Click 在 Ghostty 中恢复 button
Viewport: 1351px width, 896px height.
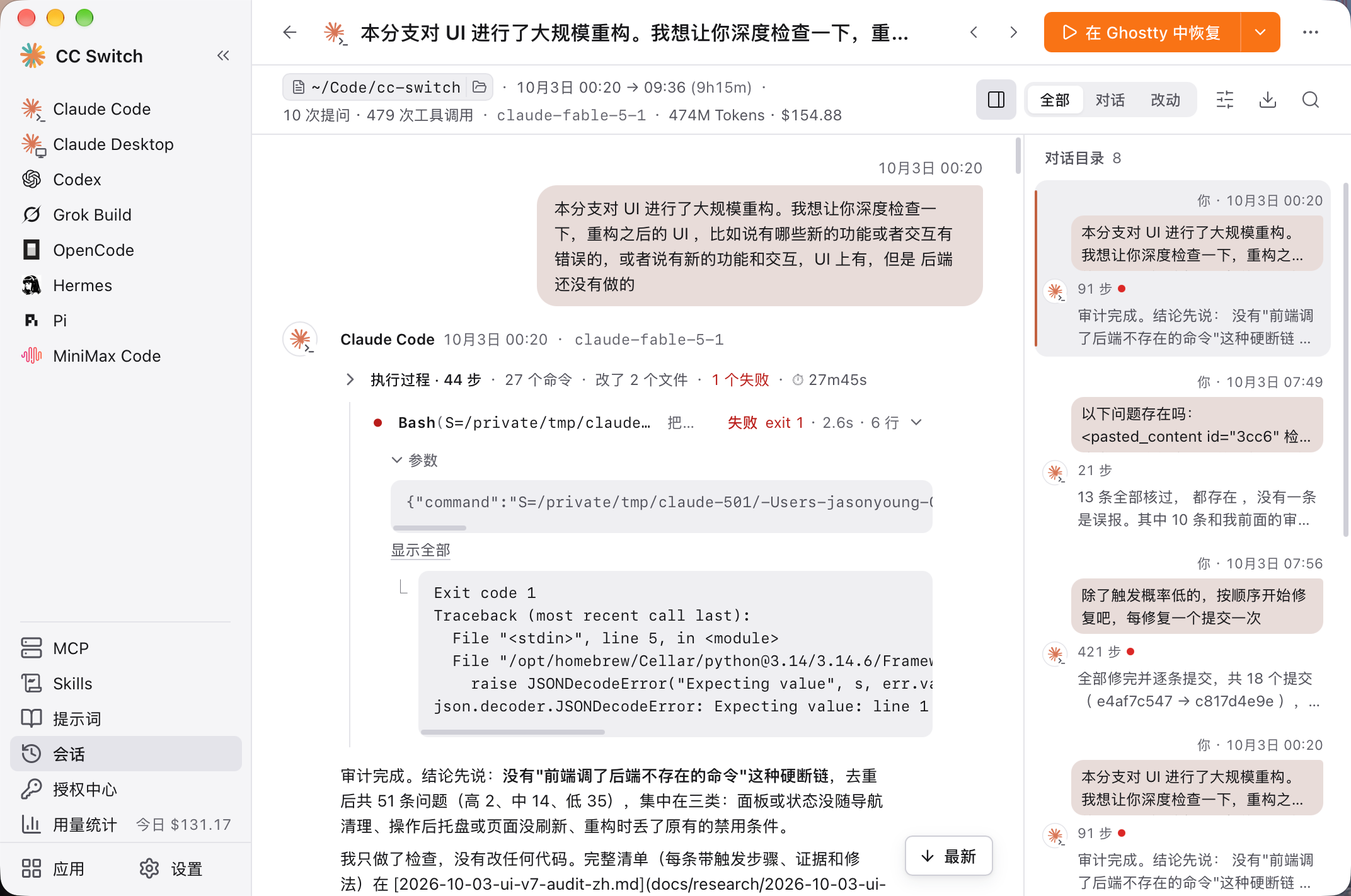1142,32
